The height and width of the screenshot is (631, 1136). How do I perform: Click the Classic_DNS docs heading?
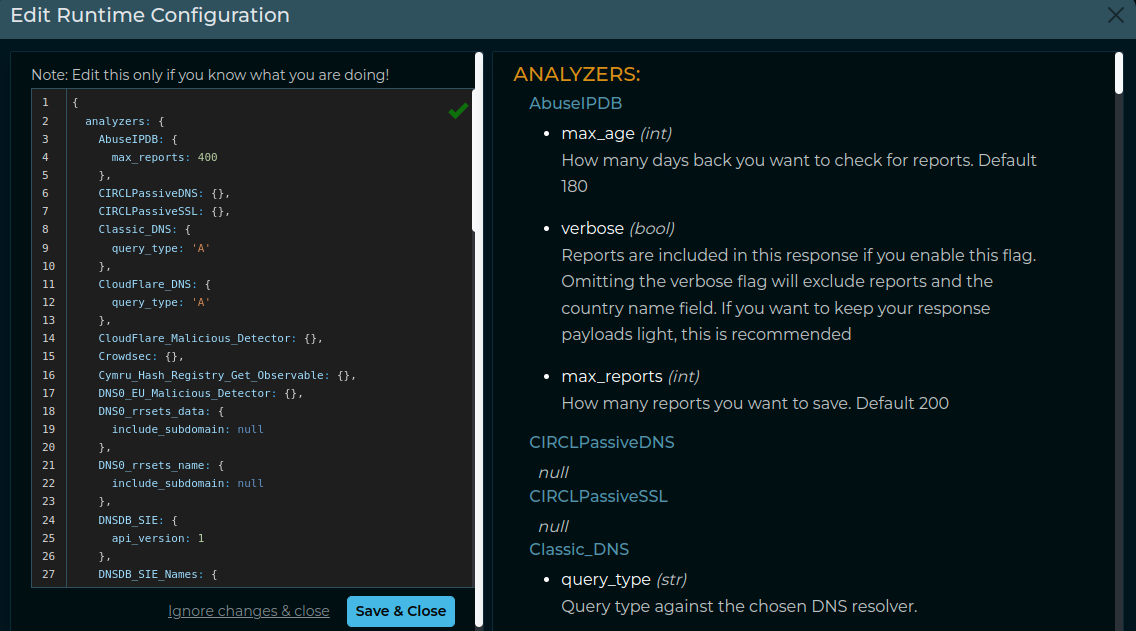pyautogui.click(x=579, y=549)
